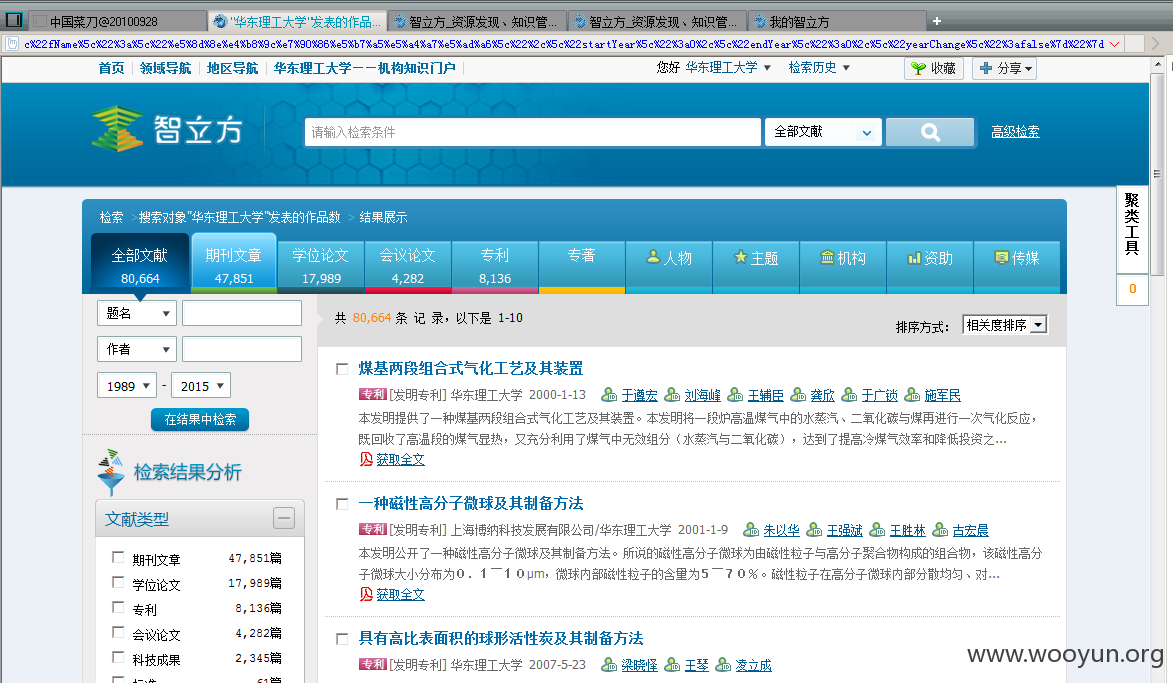The height and width of the screenshot is (683, 1173).
Task: Click author icon beside 王辅臣
Action: 735,395
